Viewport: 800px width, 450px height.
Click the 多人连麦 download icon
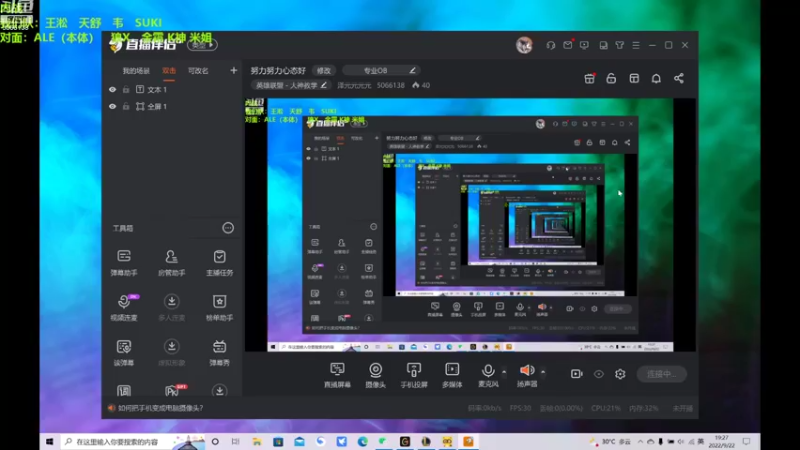171,302
